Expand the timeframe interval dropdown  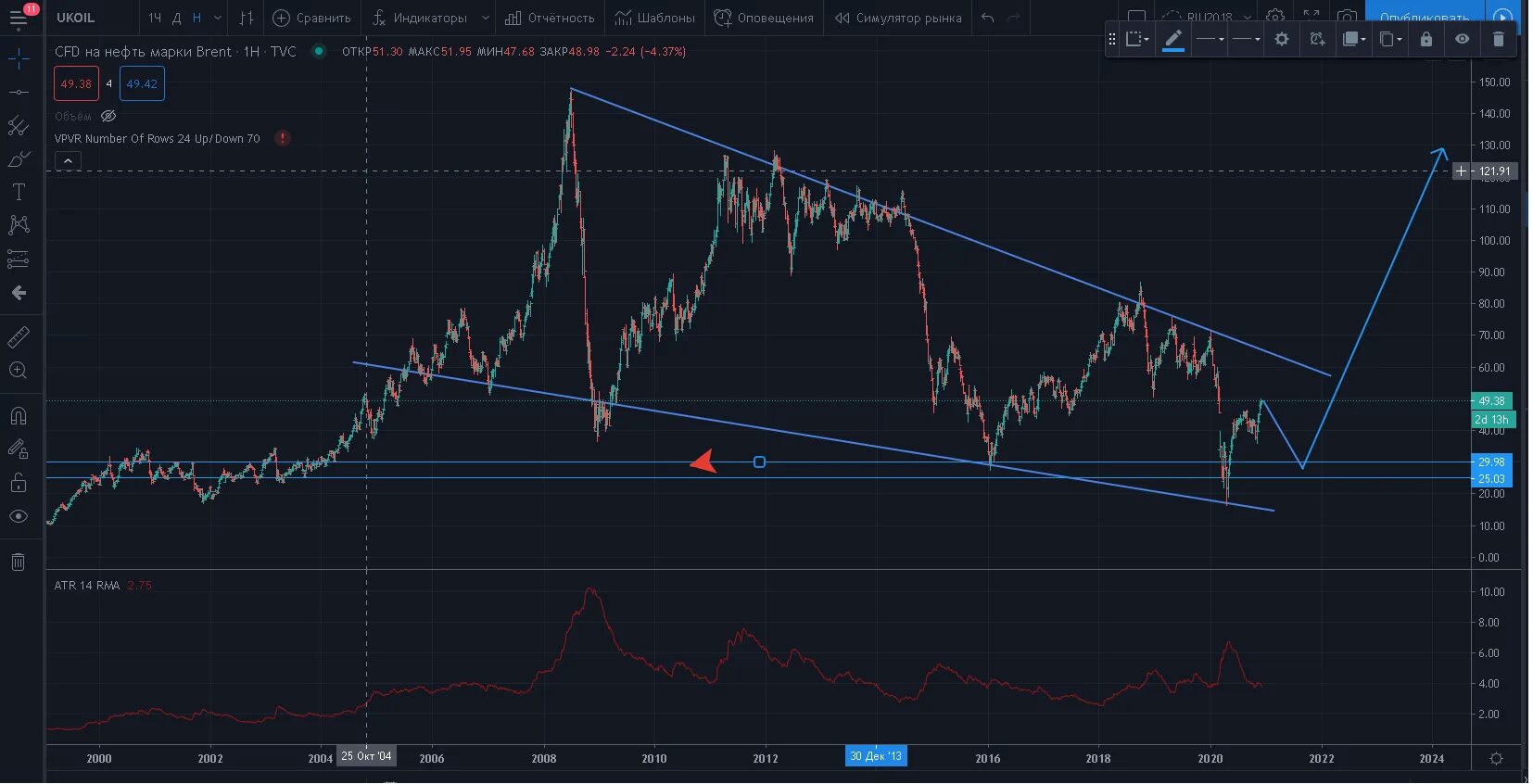218,18
